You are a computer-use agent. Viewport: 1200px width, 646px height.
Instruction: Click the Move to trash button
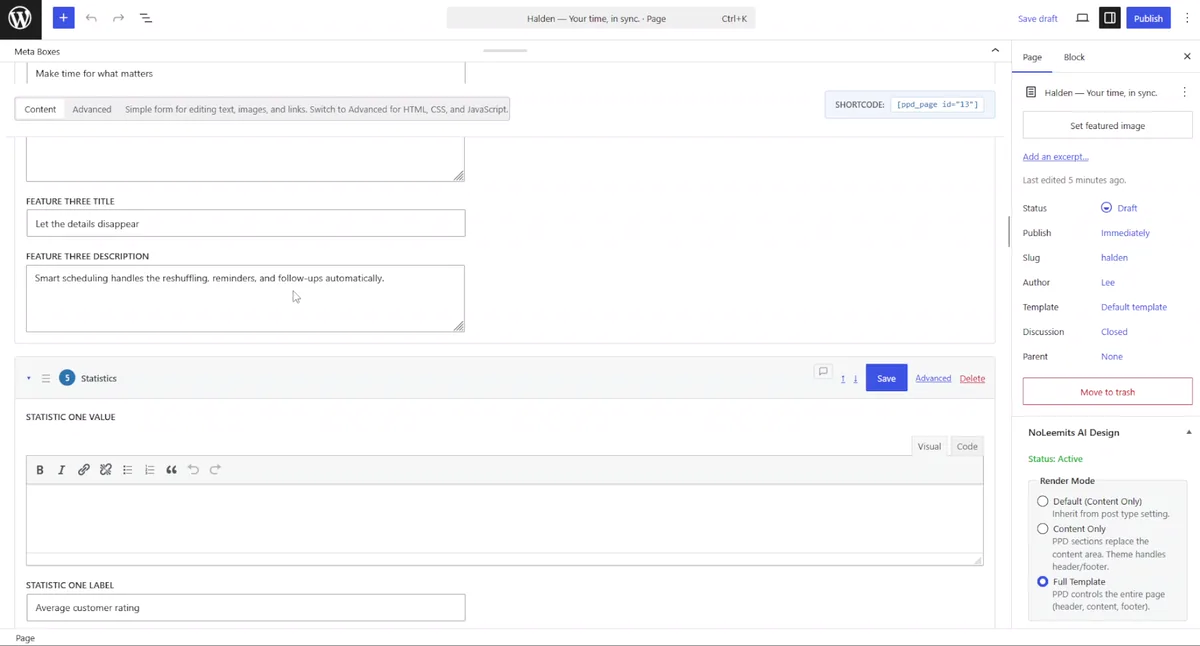point(1107,392)
